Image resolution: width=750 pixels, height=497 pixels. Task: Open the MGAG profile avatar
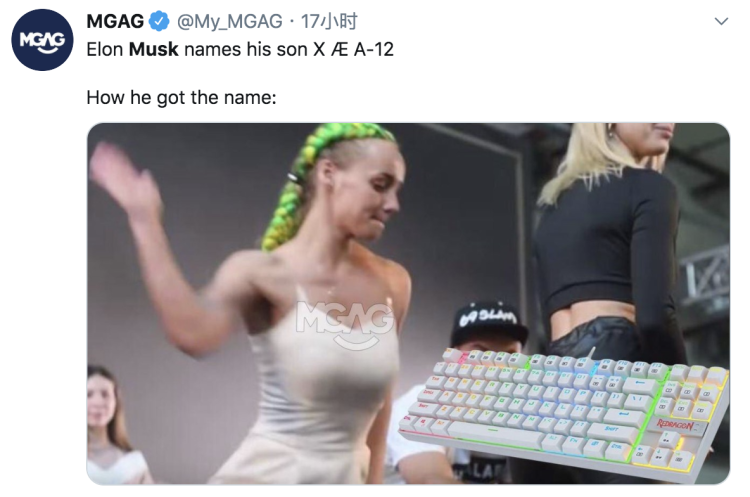(42, 40)
